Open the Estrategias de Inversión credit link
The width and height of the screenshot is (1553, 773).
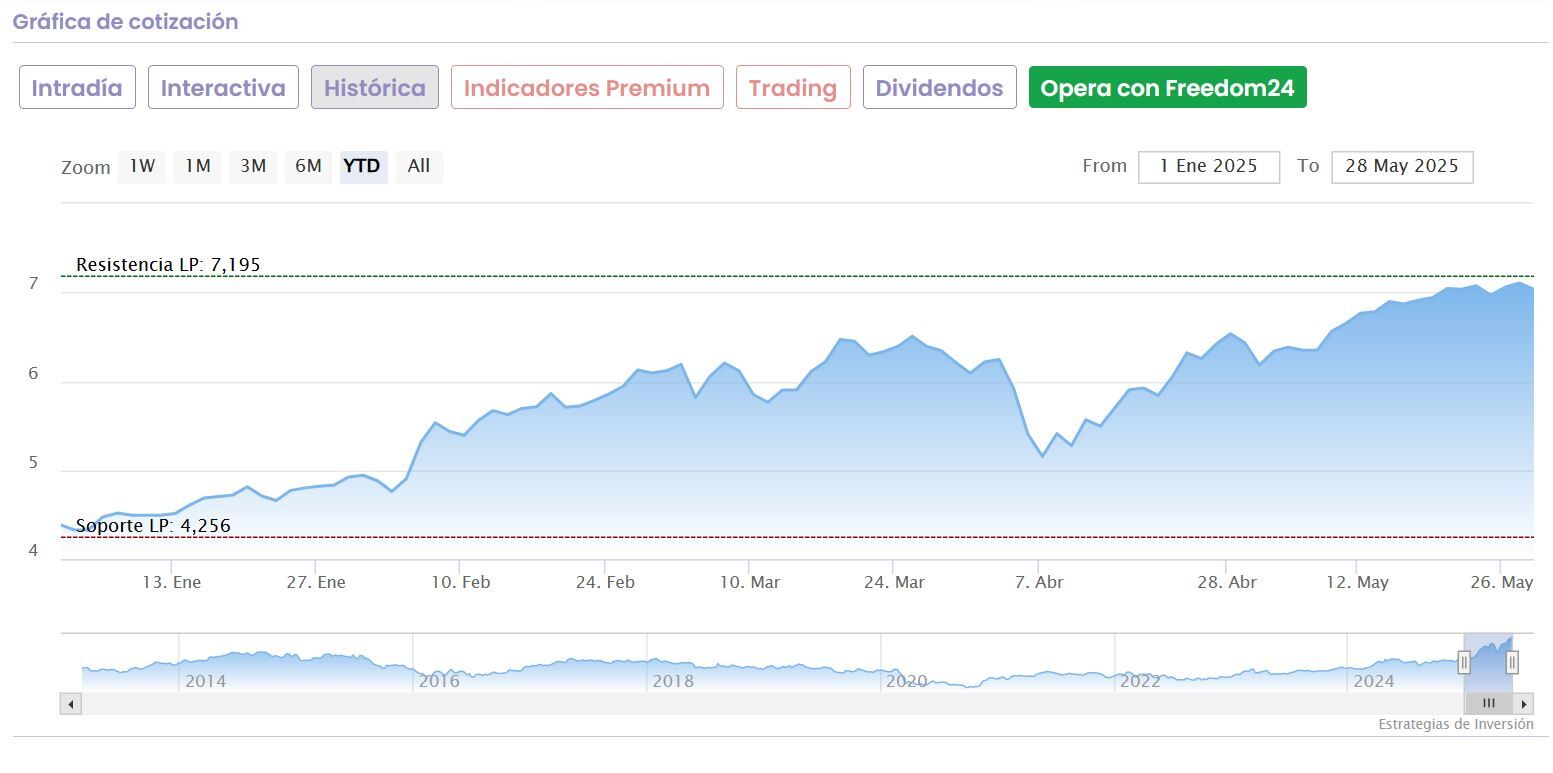[1455, 724]
